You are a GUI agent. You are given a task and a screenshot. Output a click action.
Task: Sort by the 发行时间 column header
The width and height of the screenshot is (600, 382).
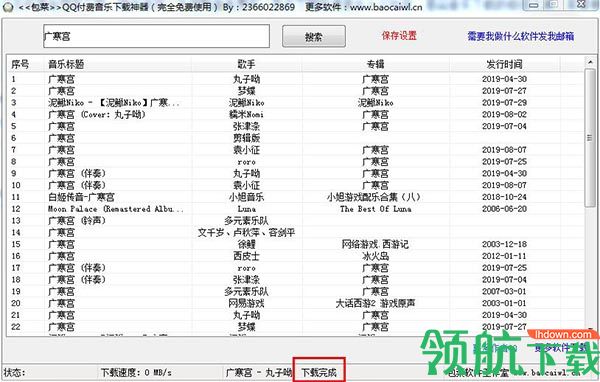point(504,64)
